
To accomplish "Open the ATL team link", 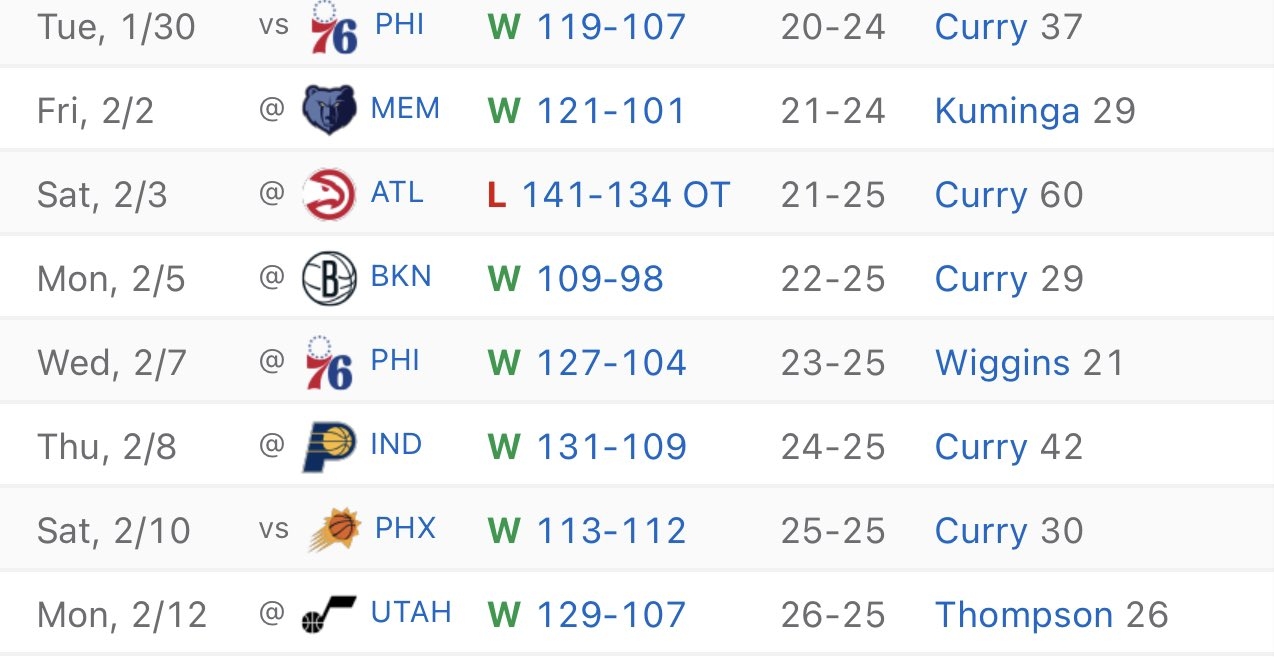I will [397, 192].
